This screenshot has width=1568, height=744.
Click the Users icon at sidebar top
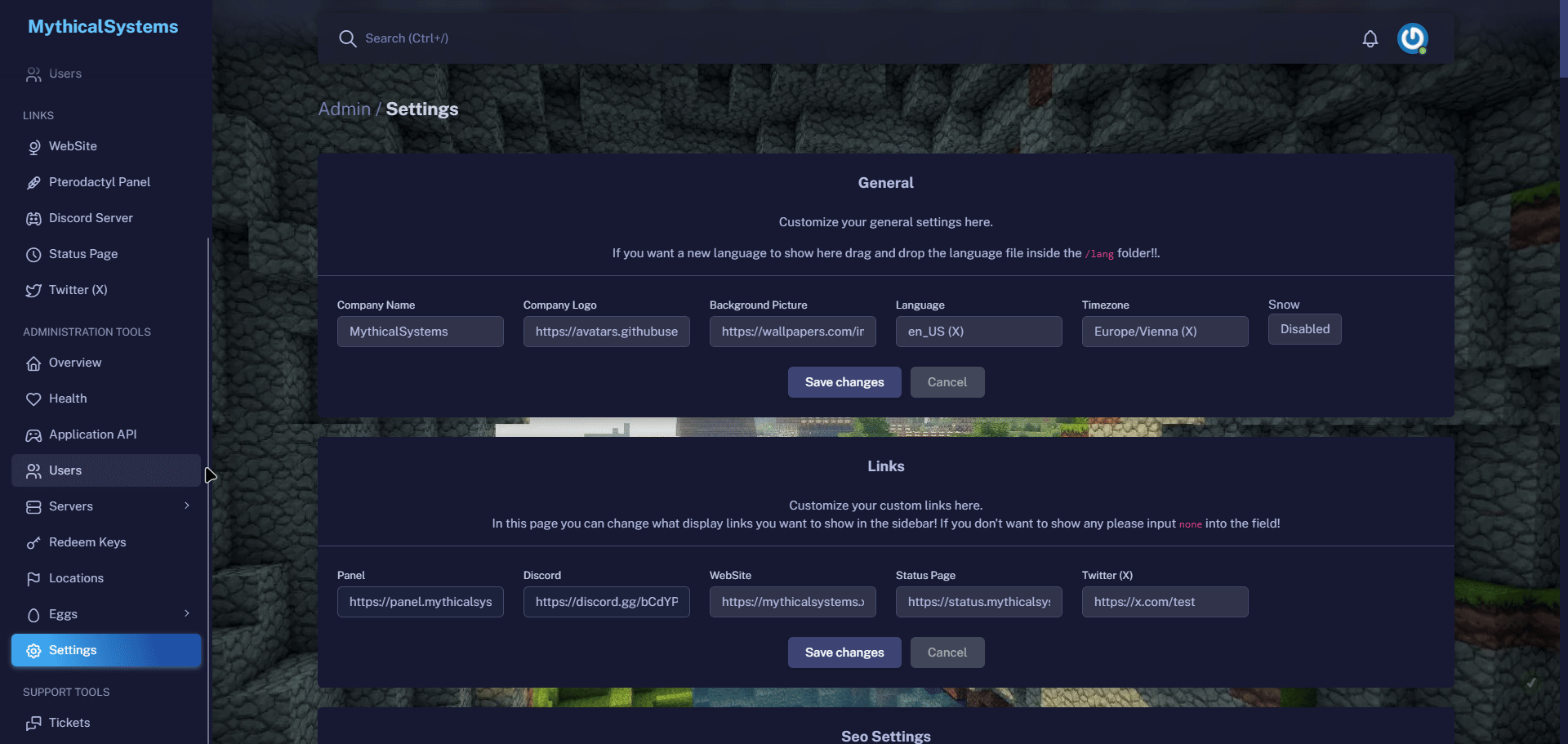click(33, 74)
